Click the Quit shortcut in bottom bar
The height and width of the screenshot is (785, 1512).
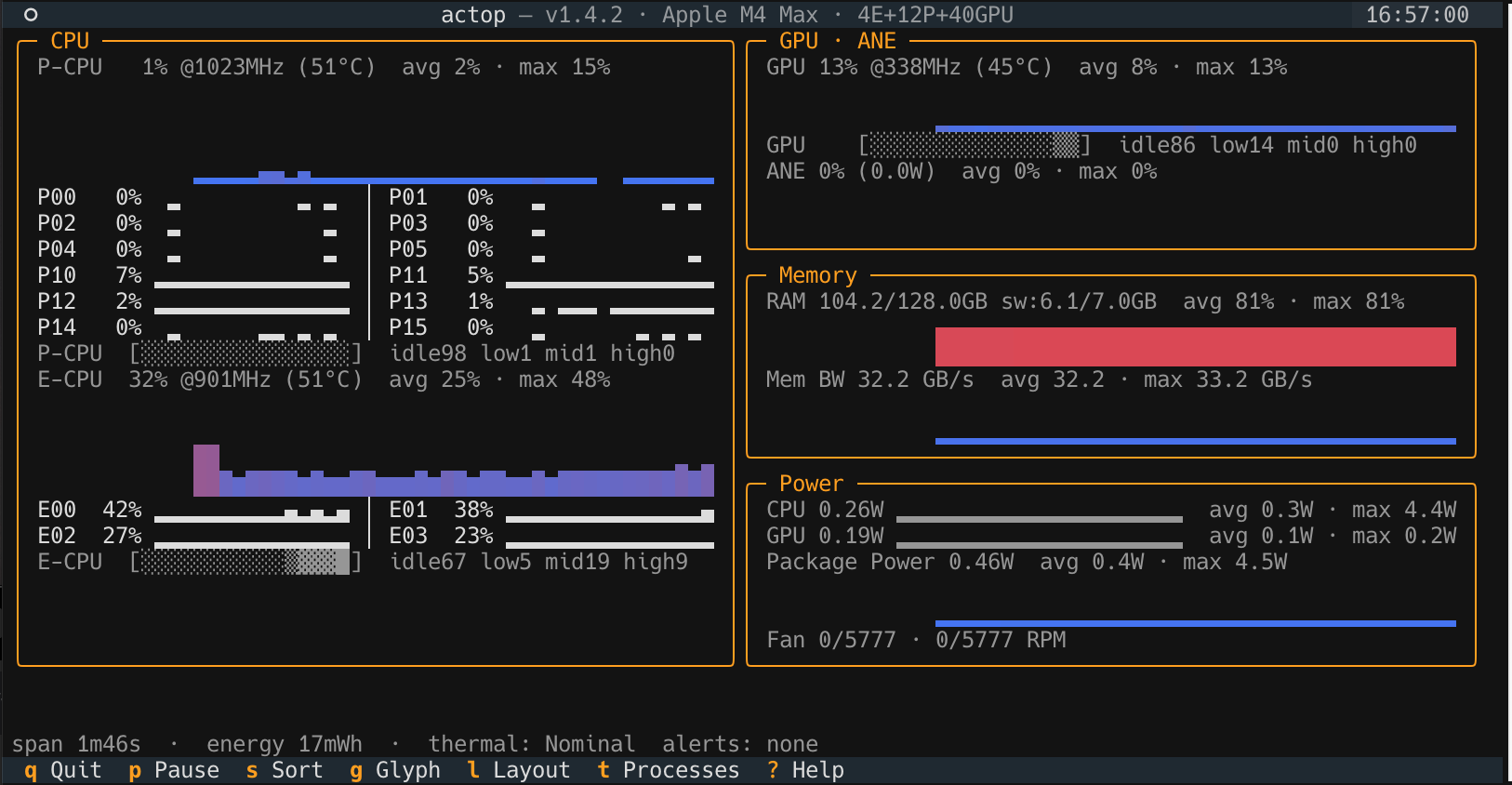tap(62, 770)
